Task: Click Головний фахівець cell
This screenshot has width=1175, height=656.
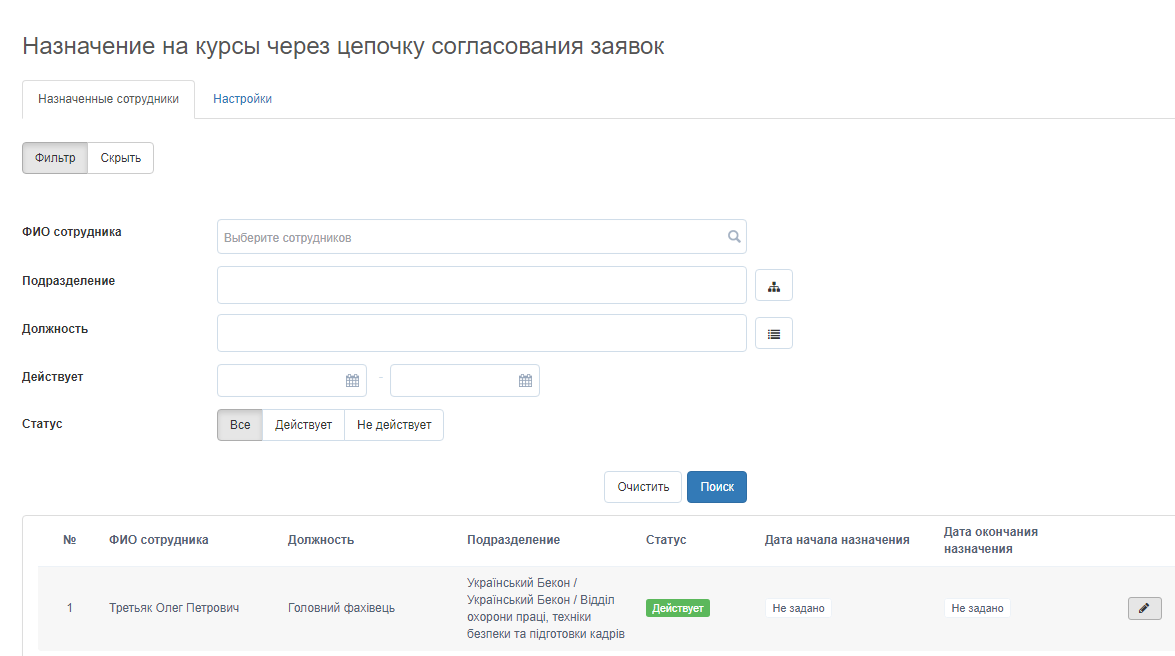Action: 341,608
